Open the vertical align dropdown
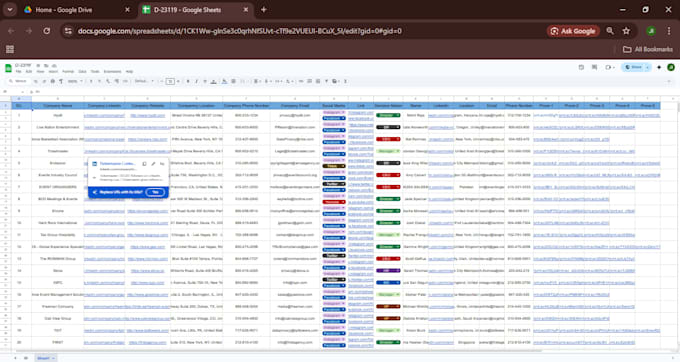680x362 pixels. [x=267, y=81]
